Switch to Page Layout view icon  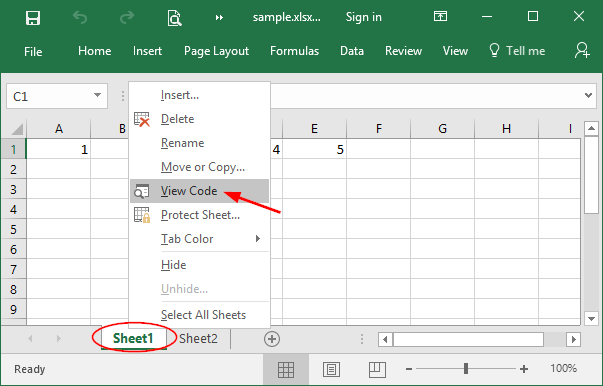[x=331, y=369]
